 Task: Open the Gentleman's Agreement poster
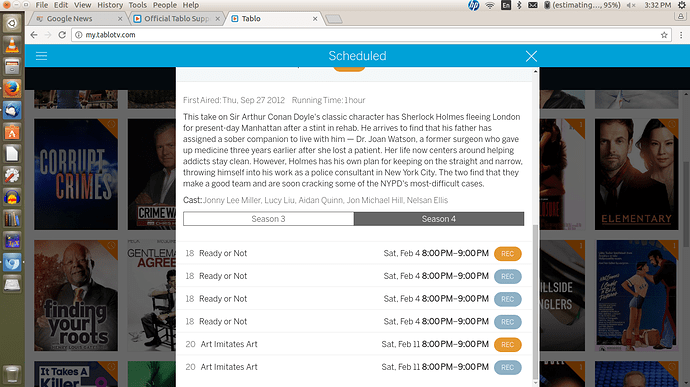click(152, 295)
